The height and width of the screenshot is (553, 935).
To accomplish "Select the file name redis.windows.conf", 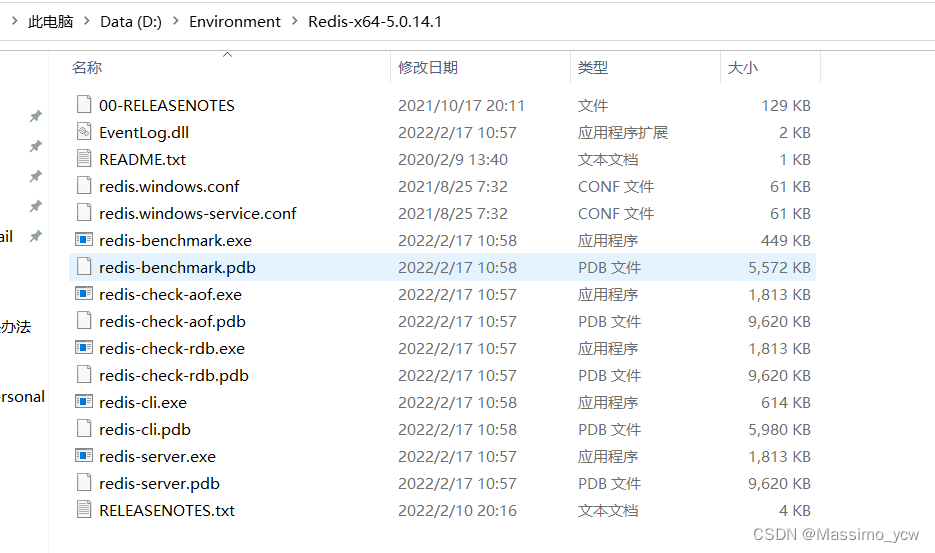I will [169, 186].
